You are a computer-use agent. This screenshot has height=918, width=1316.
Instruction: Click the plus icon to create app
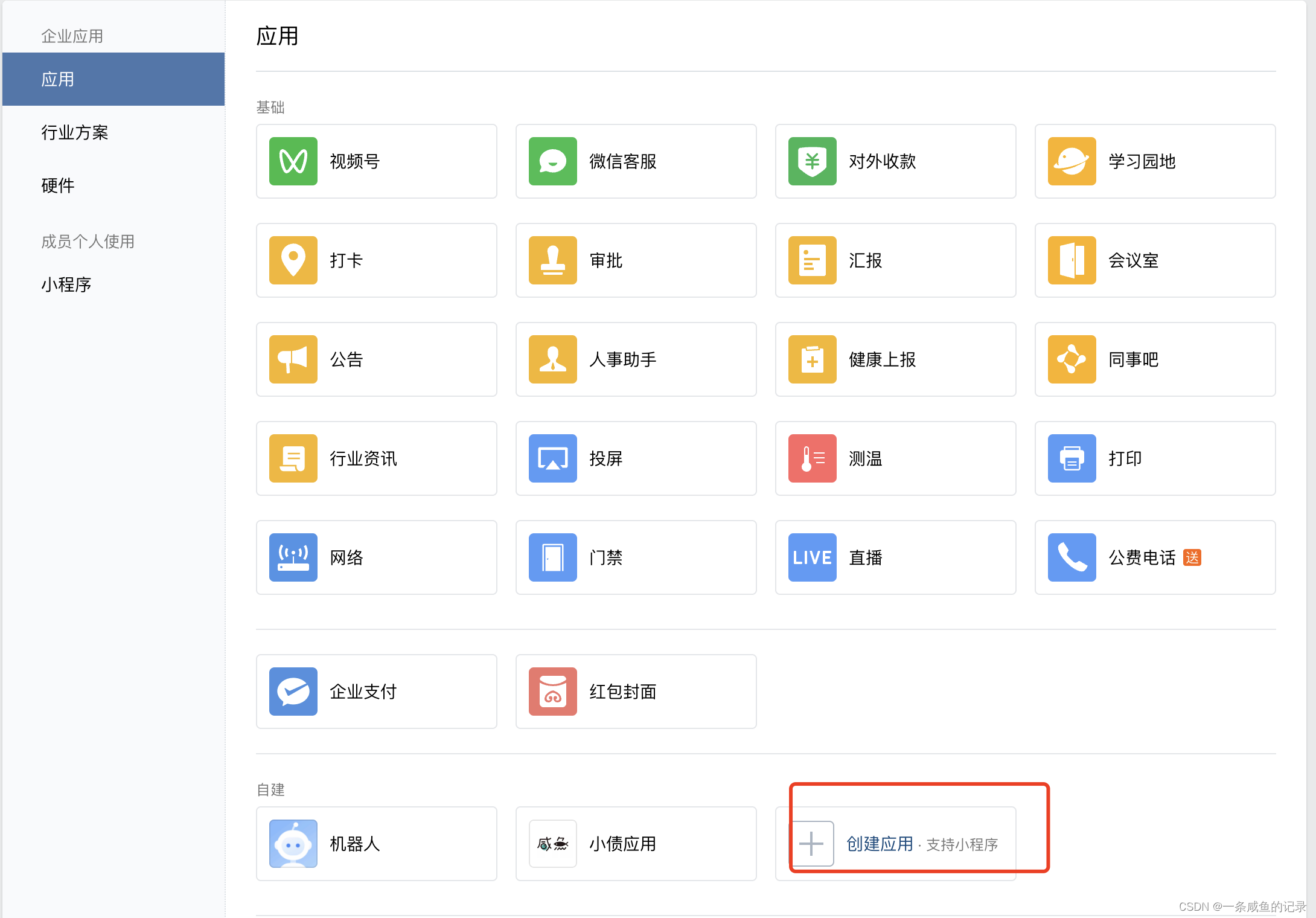pyautogui.click(x=811, y=844)
